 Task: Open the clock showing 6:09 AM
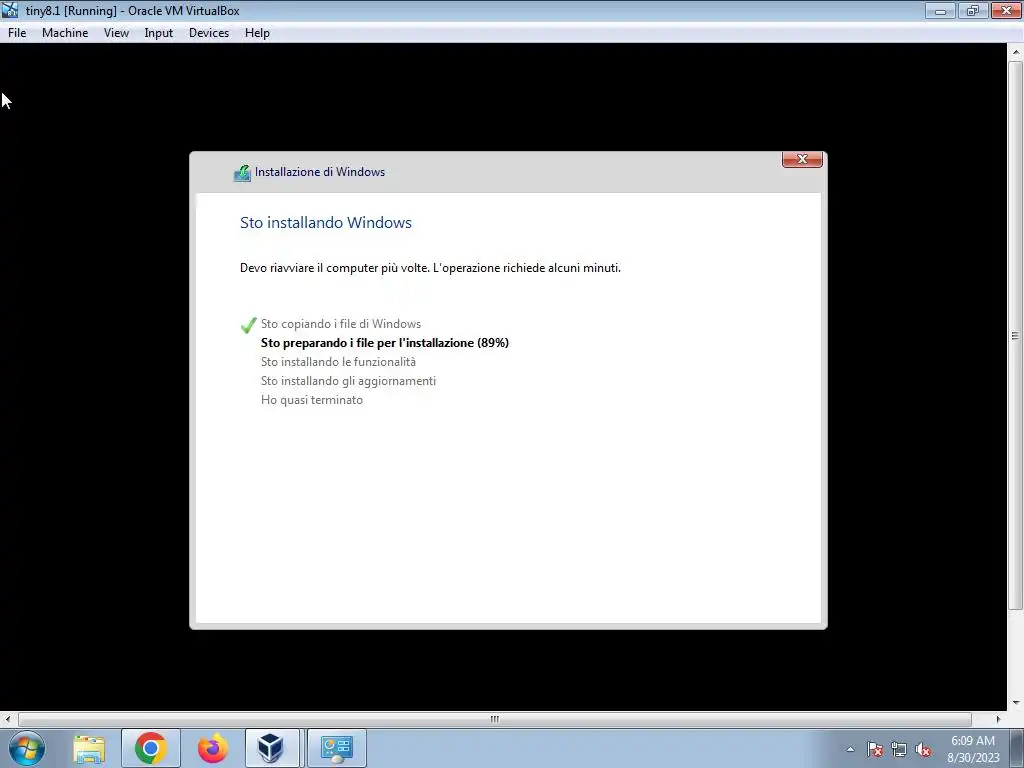[x=973, y=749]
